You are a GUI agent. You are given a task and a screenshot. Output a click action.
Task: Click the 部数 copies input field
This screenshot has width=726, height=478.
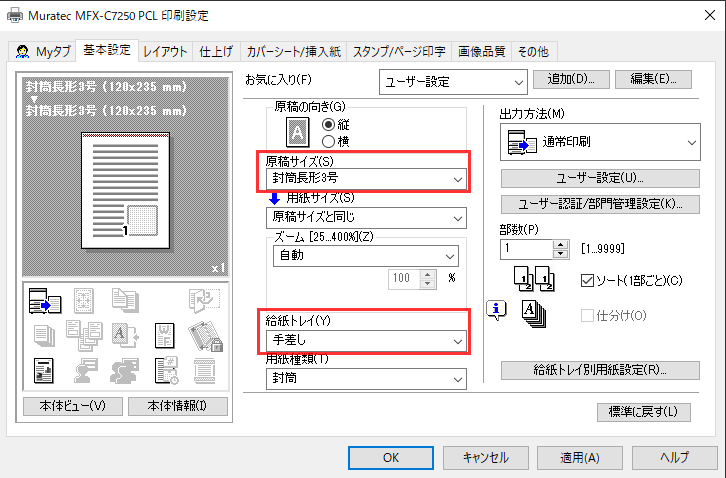pos(526,249)
